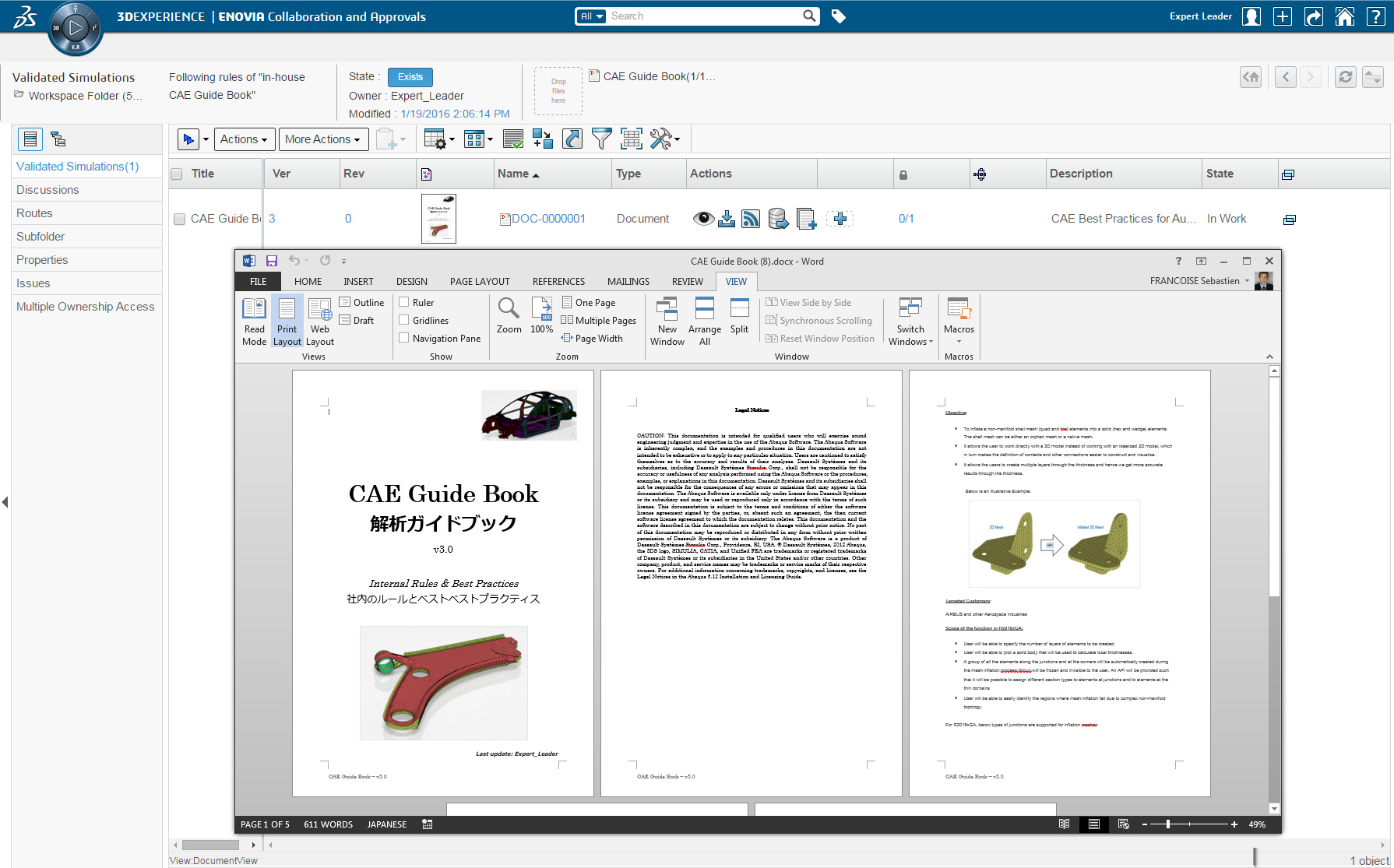Click zoom out minus on Word status bar
The width and height of the screenshot is (1394, 868).
tap(1145, 824)
